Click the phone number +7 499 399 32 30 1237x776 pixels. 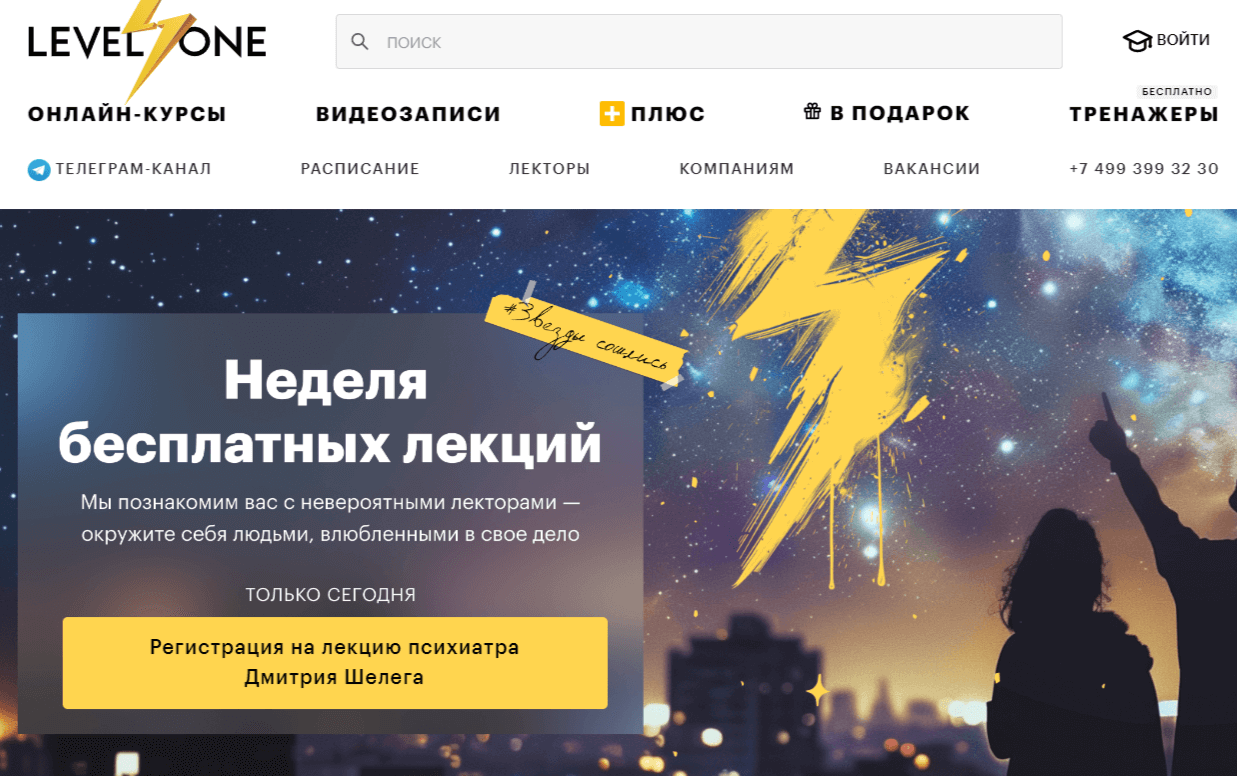coord(1144,169)
